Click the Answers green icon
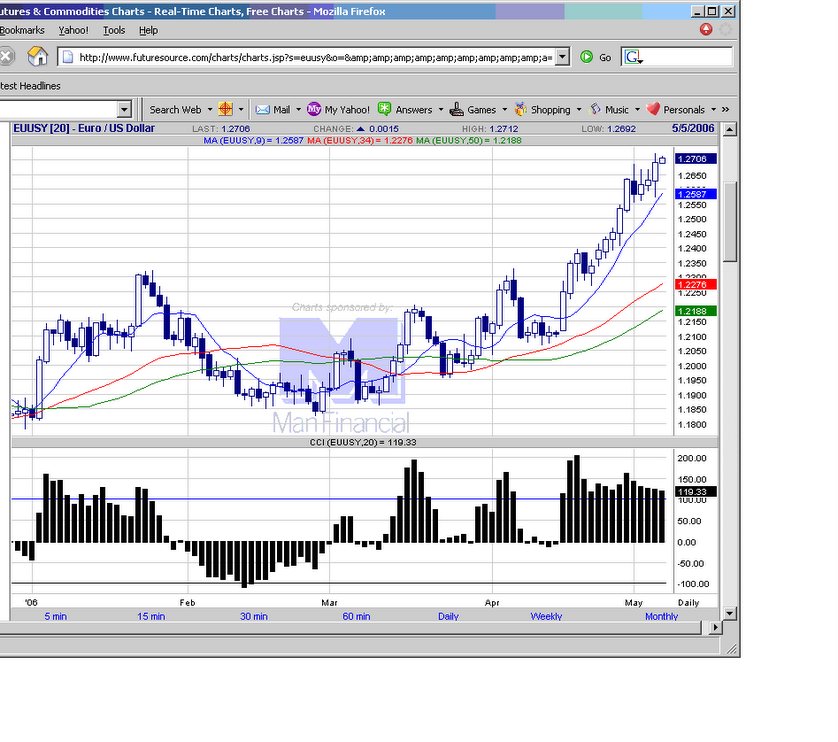 point(384,109)
